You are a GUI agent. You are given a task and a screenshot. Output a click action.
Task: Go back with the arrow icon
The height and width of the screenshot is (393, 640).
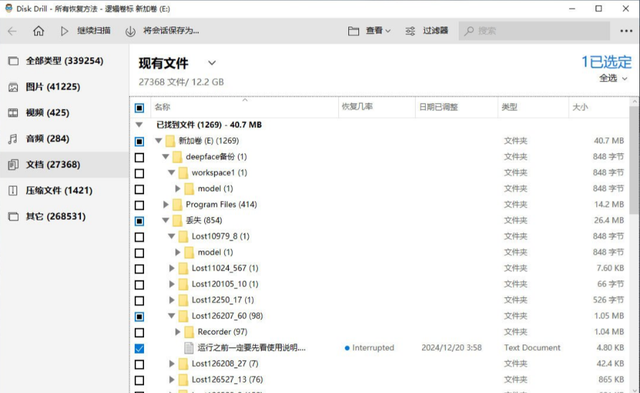[x=12, y=31]
